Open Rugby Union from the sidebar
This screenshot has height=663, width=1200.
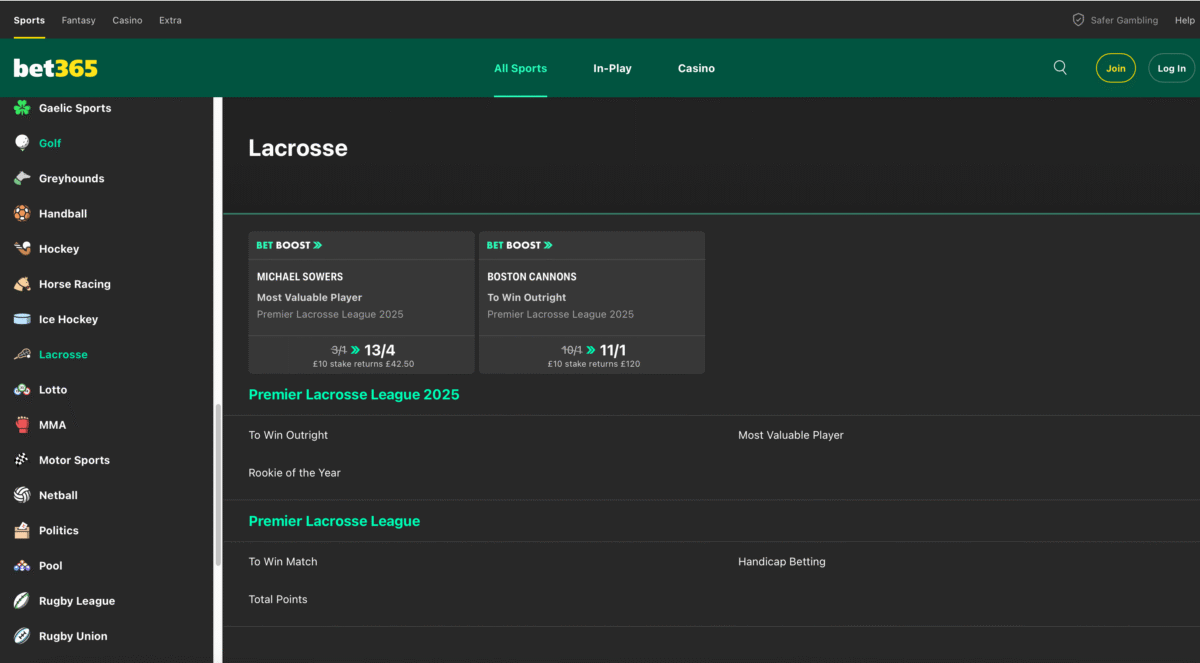click(x=73, y=636)
